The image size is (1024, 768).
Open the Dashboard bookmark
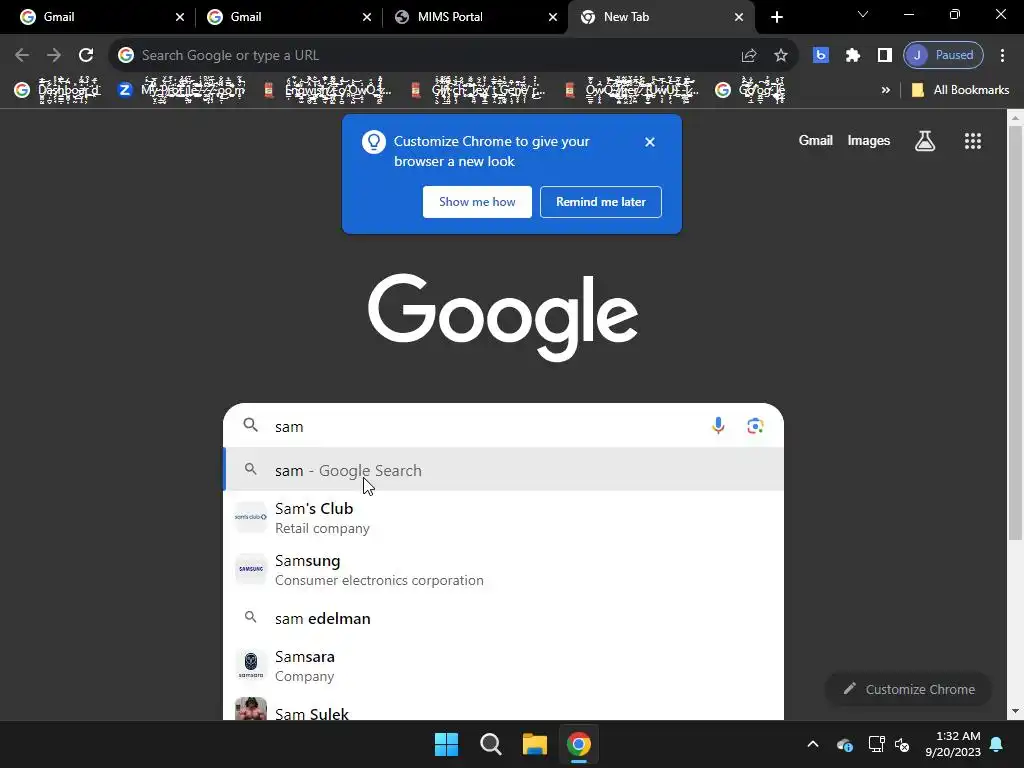click(x=57, y=90)
